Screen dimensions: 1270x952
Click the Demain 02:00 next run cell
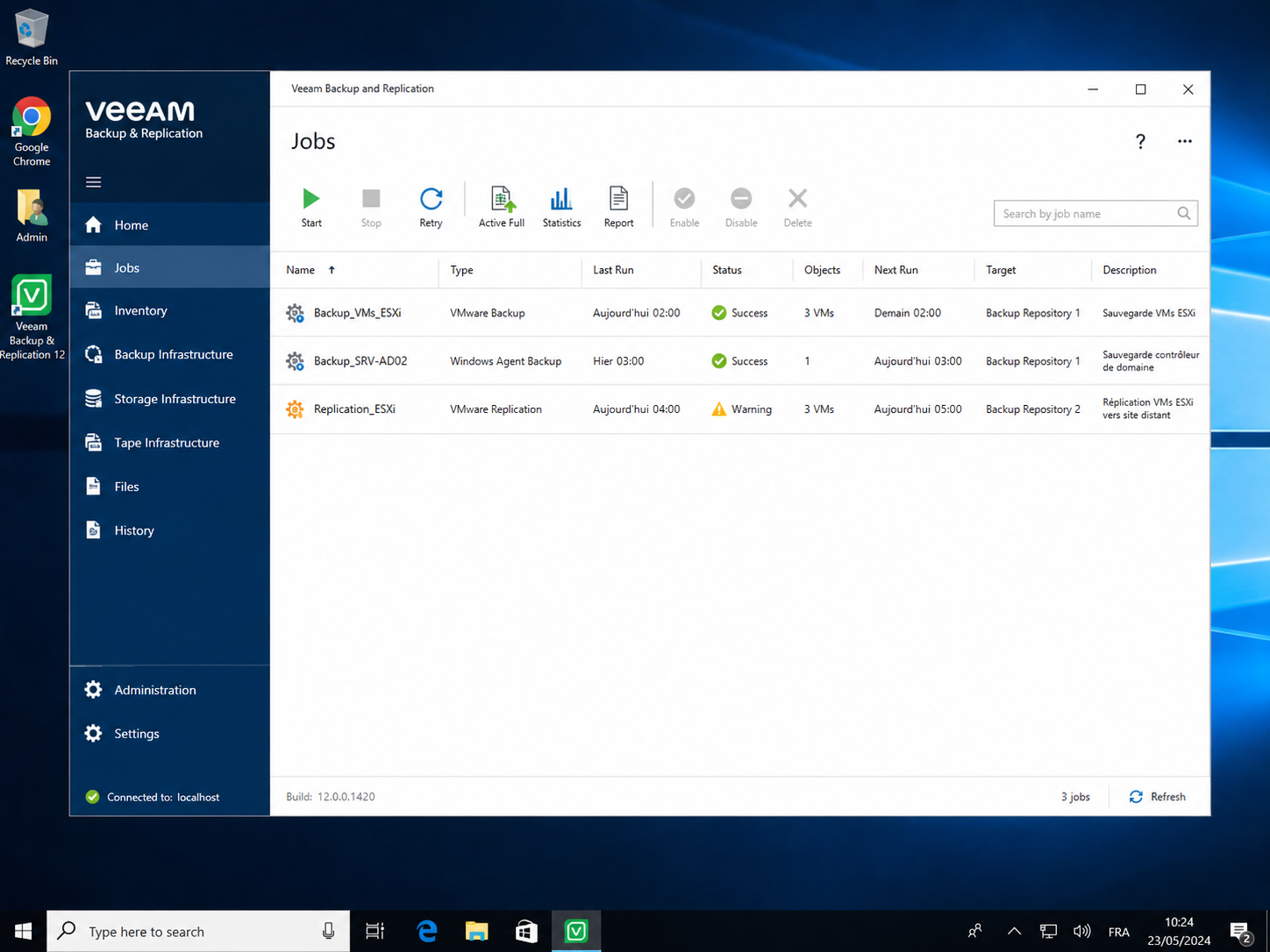[907, 313]
